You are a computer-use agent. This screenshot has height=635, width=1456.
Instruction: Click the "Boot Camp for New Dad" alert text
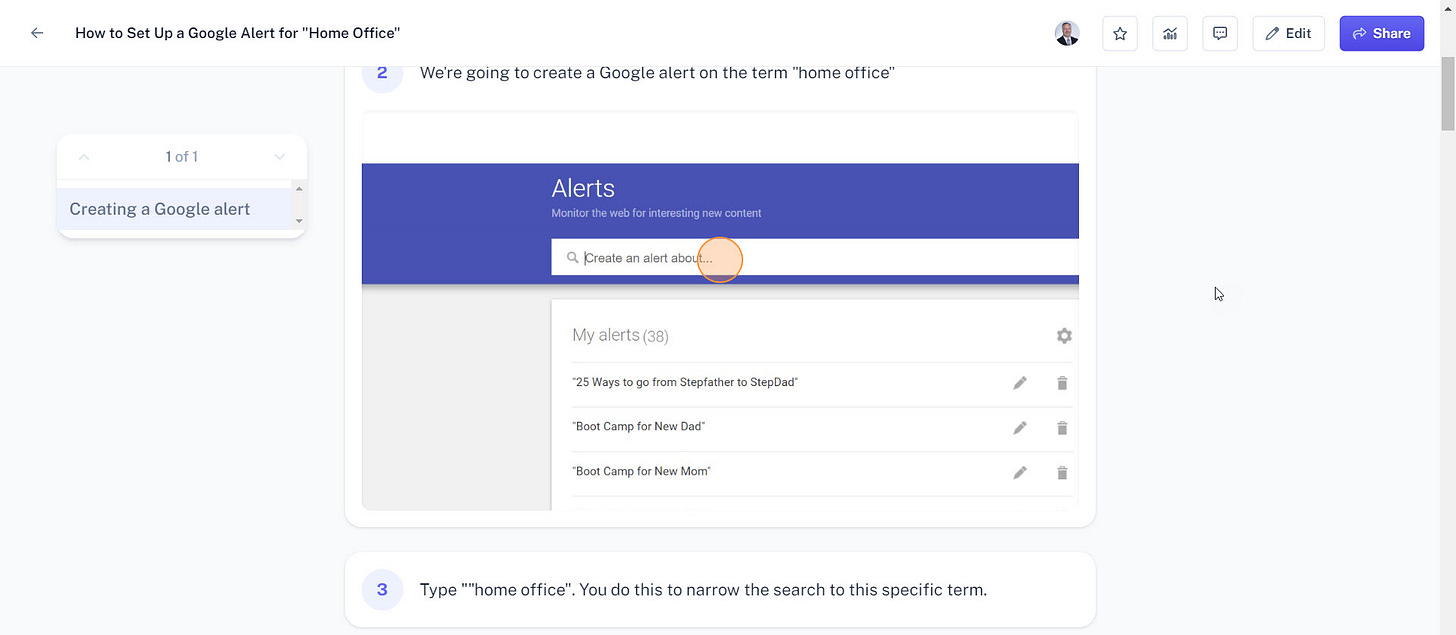(x=639, y=426)
